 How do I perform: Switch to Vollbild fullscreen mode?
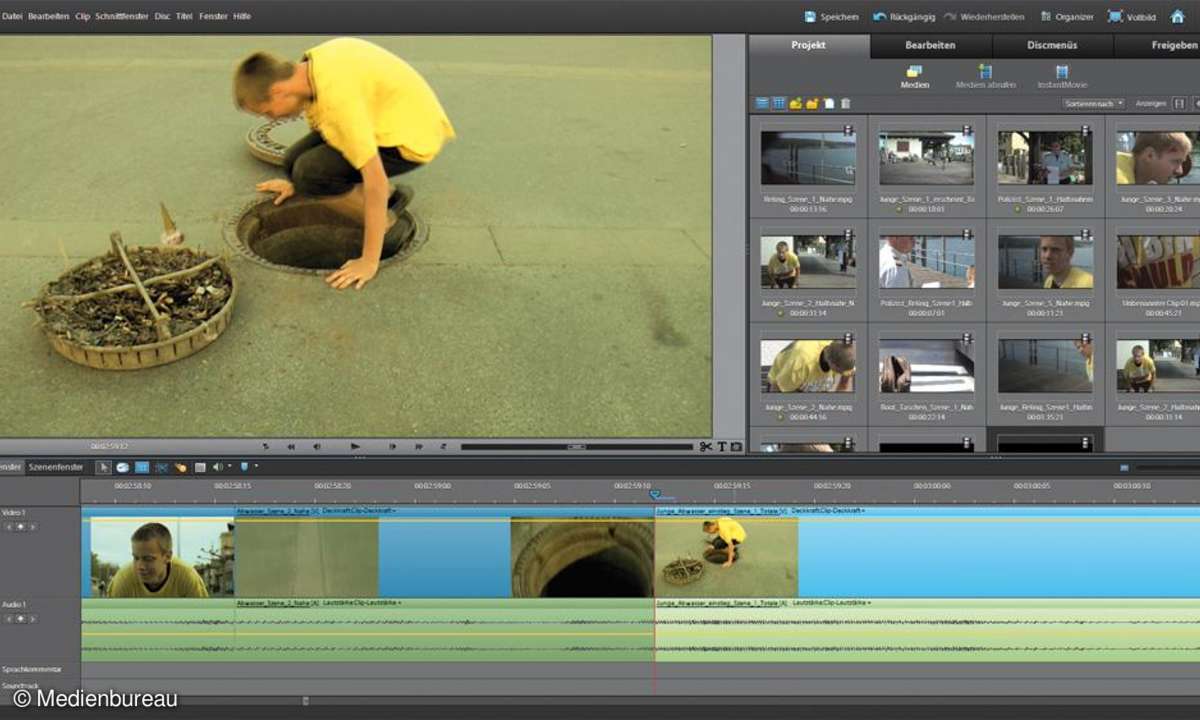(x=1132, y=17)
